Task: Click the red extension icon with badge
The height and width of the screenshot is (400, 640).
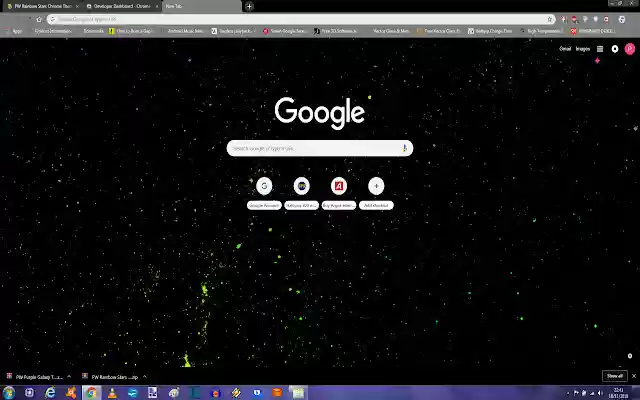Action: pos(574,19)
